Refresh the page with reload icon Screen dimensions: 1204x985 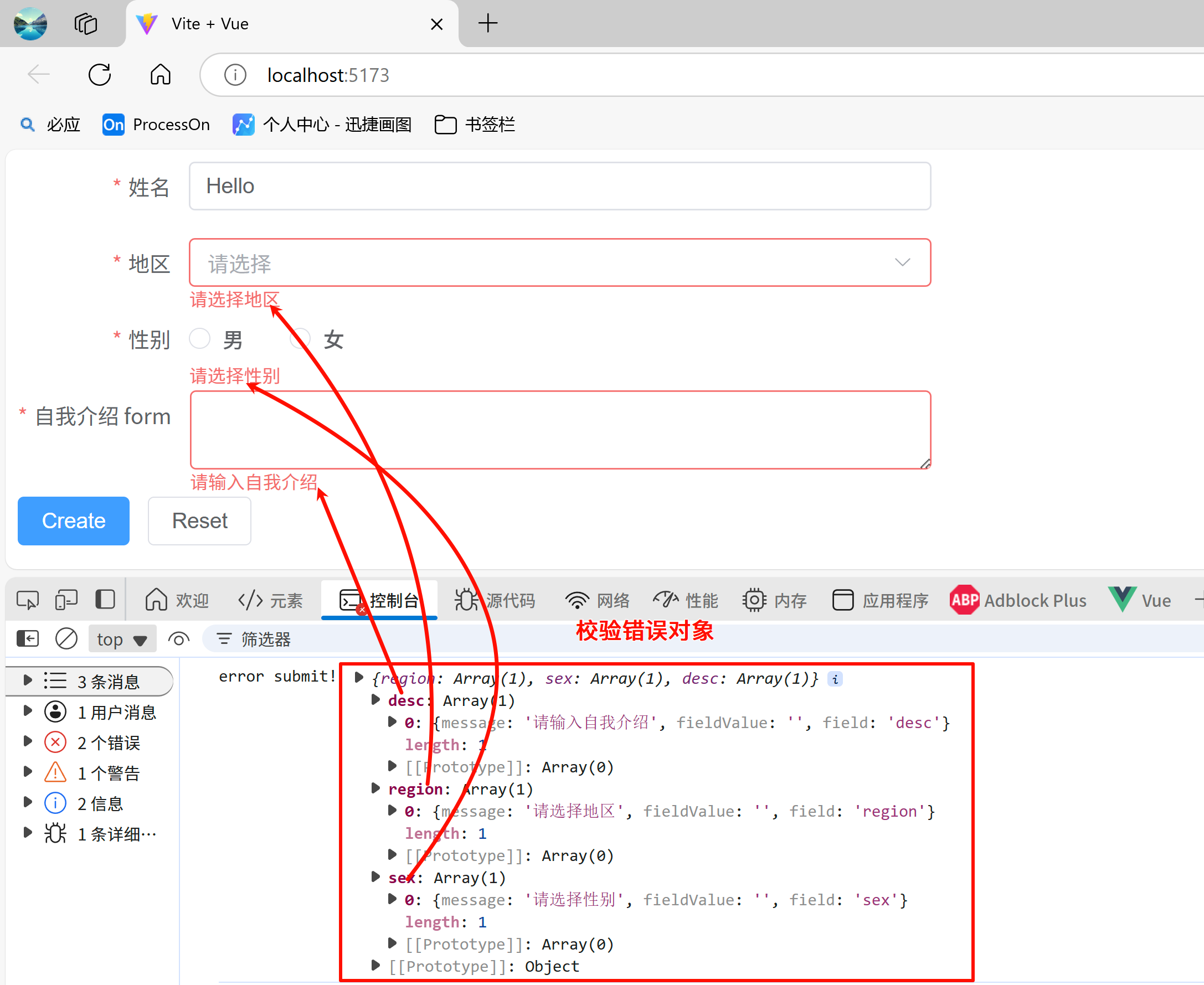[100, 75]
